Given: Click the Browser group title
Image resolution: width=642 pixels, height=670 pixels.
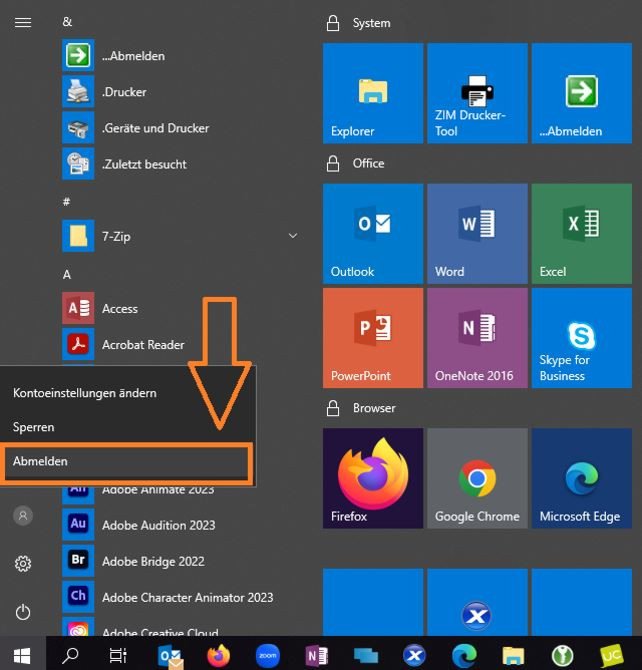Looking at the screenshot, I should pos(374,408).
